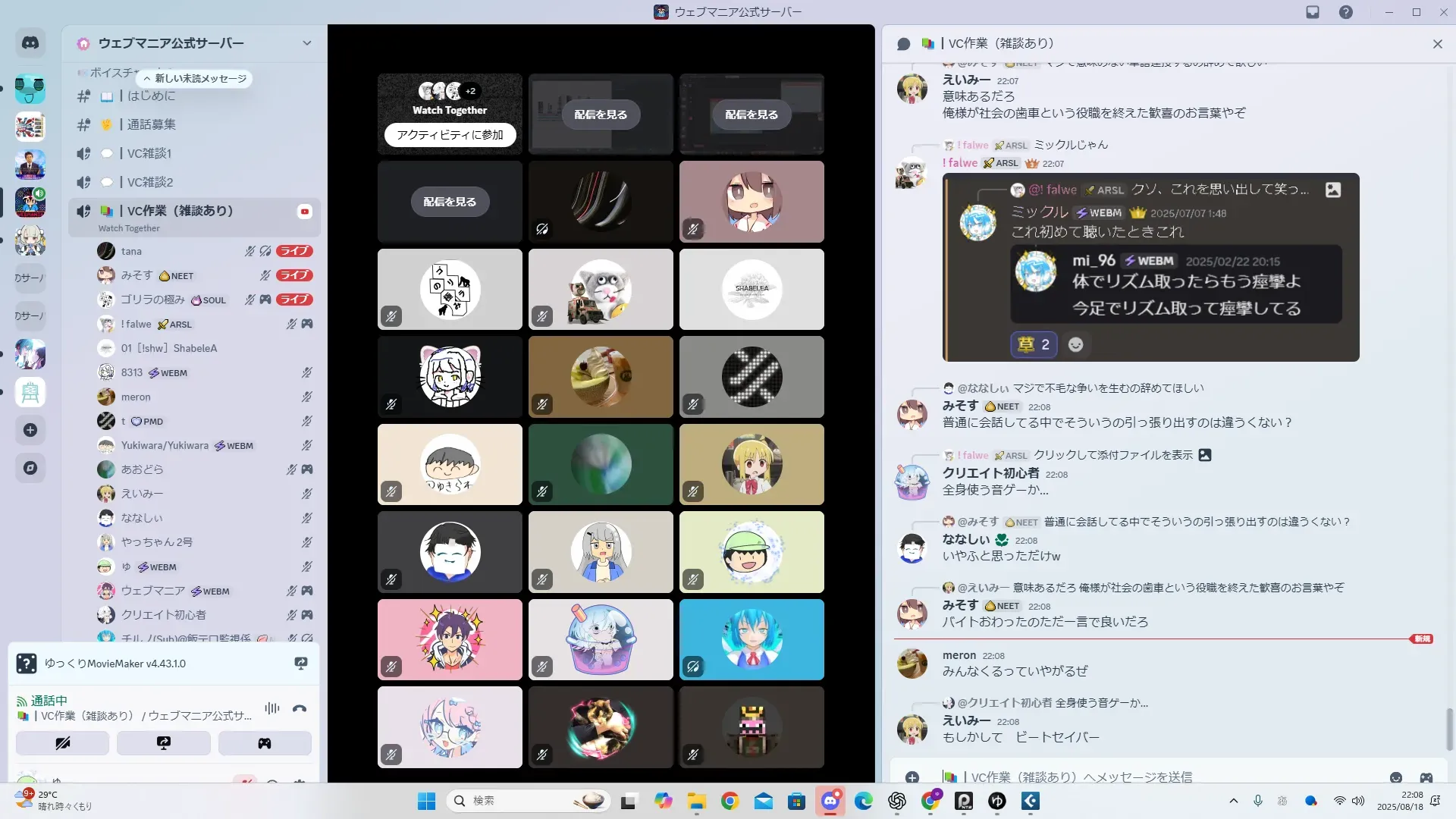Open noise suppression waveform icon
This screenshot has width=1456, height=819.
271,708
